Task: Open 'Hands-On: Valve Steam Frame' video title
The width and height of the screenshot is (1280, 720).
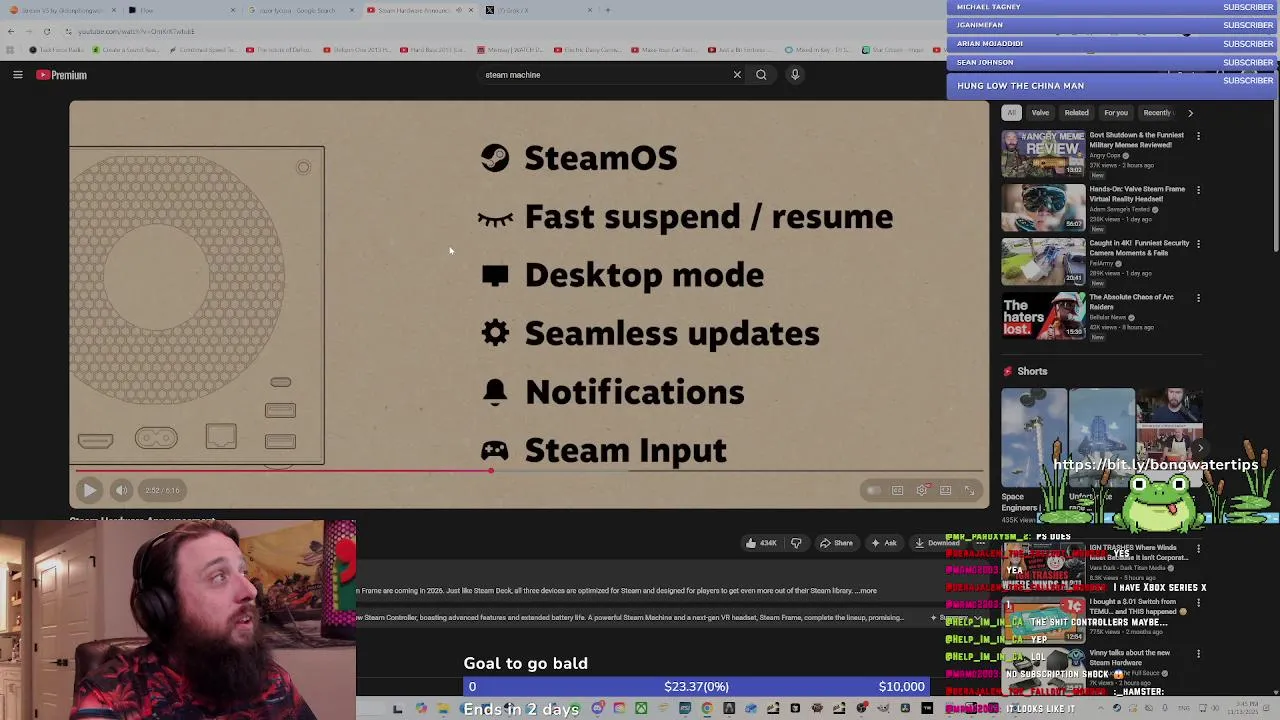Action: pyautogui.click(x=1137, y=193)
